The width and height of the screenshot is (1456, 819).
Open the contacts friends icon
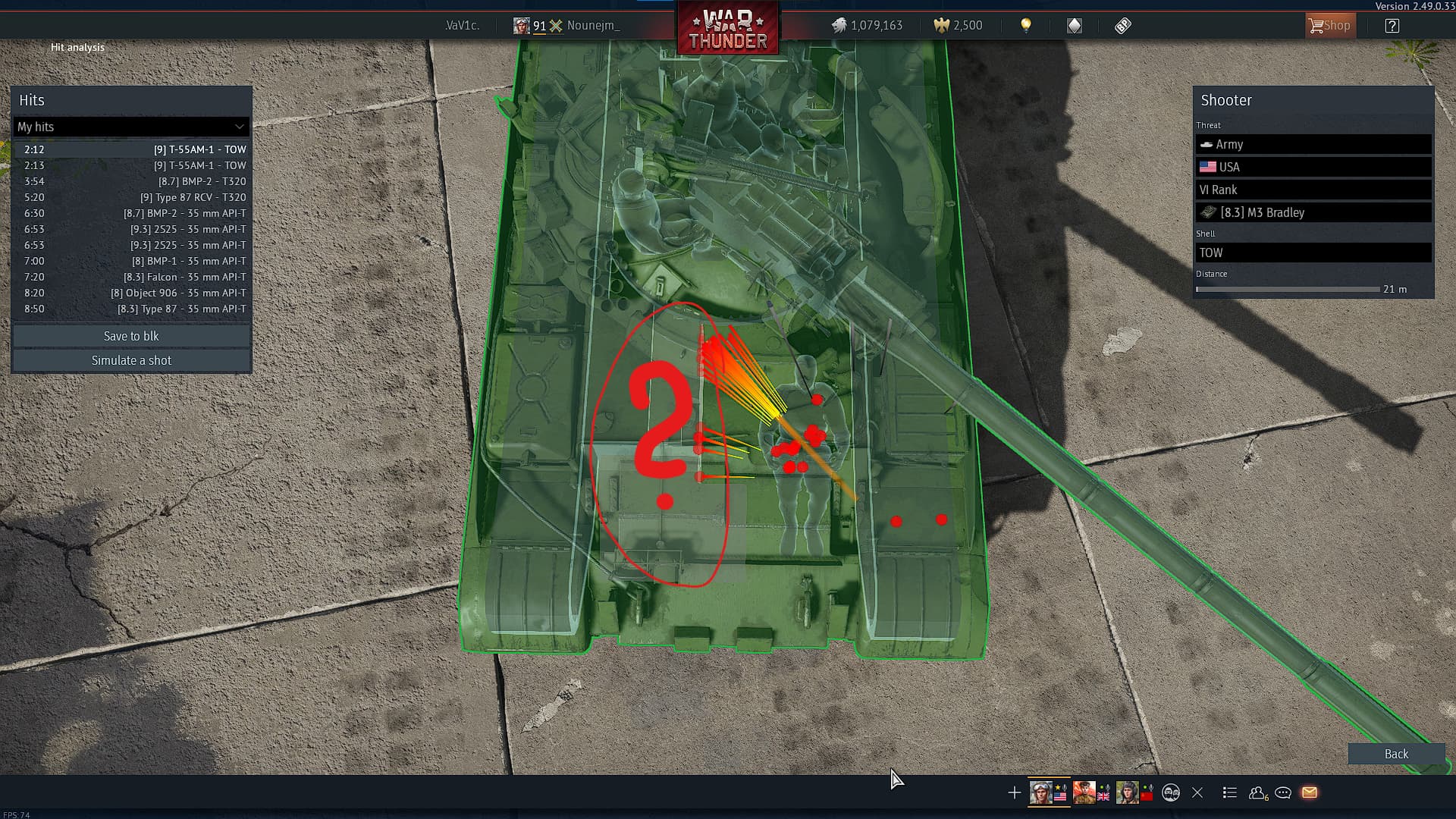click(1257, 792)
